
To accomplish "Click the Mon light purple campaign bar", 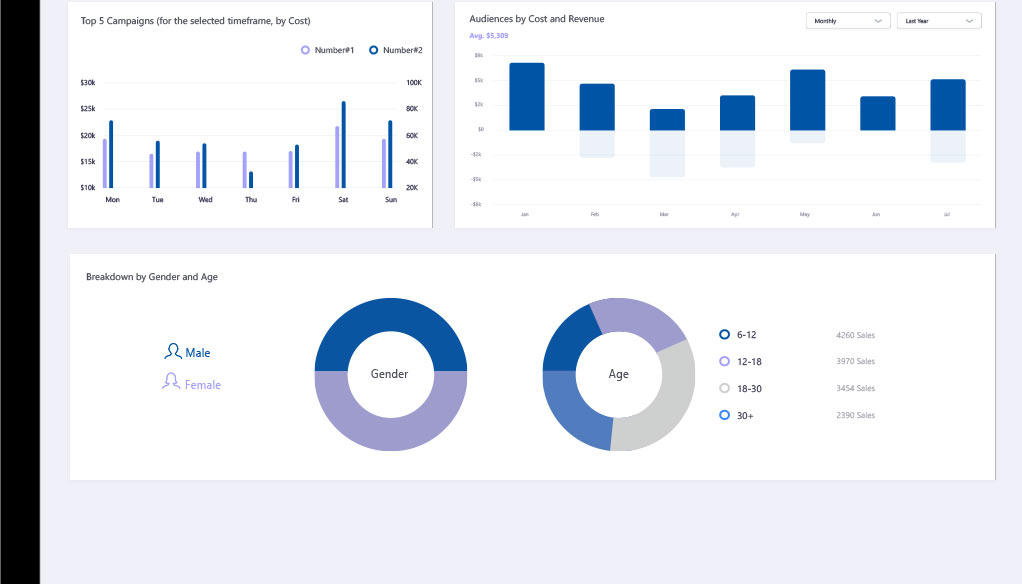I will 105,164.
